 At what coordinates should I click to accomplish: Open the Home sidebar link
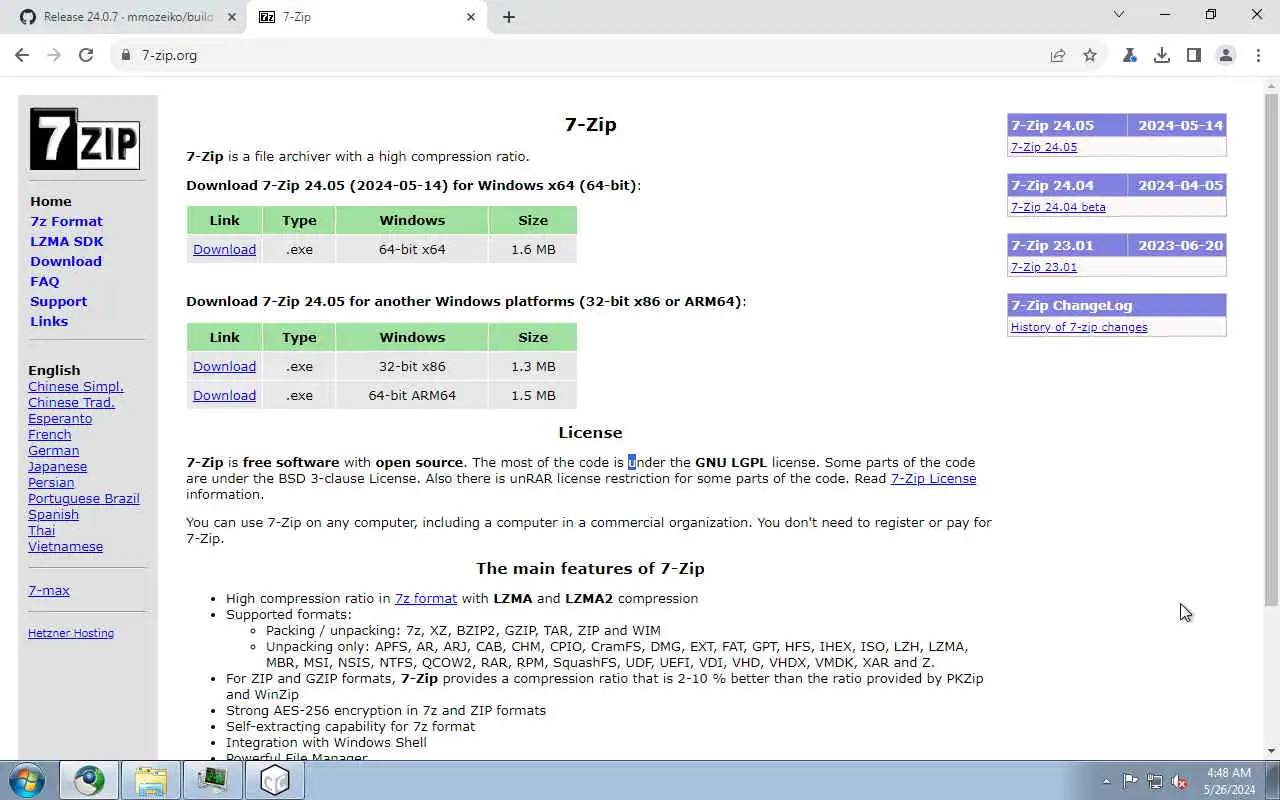pyautogui.click(x=51, y=201)
